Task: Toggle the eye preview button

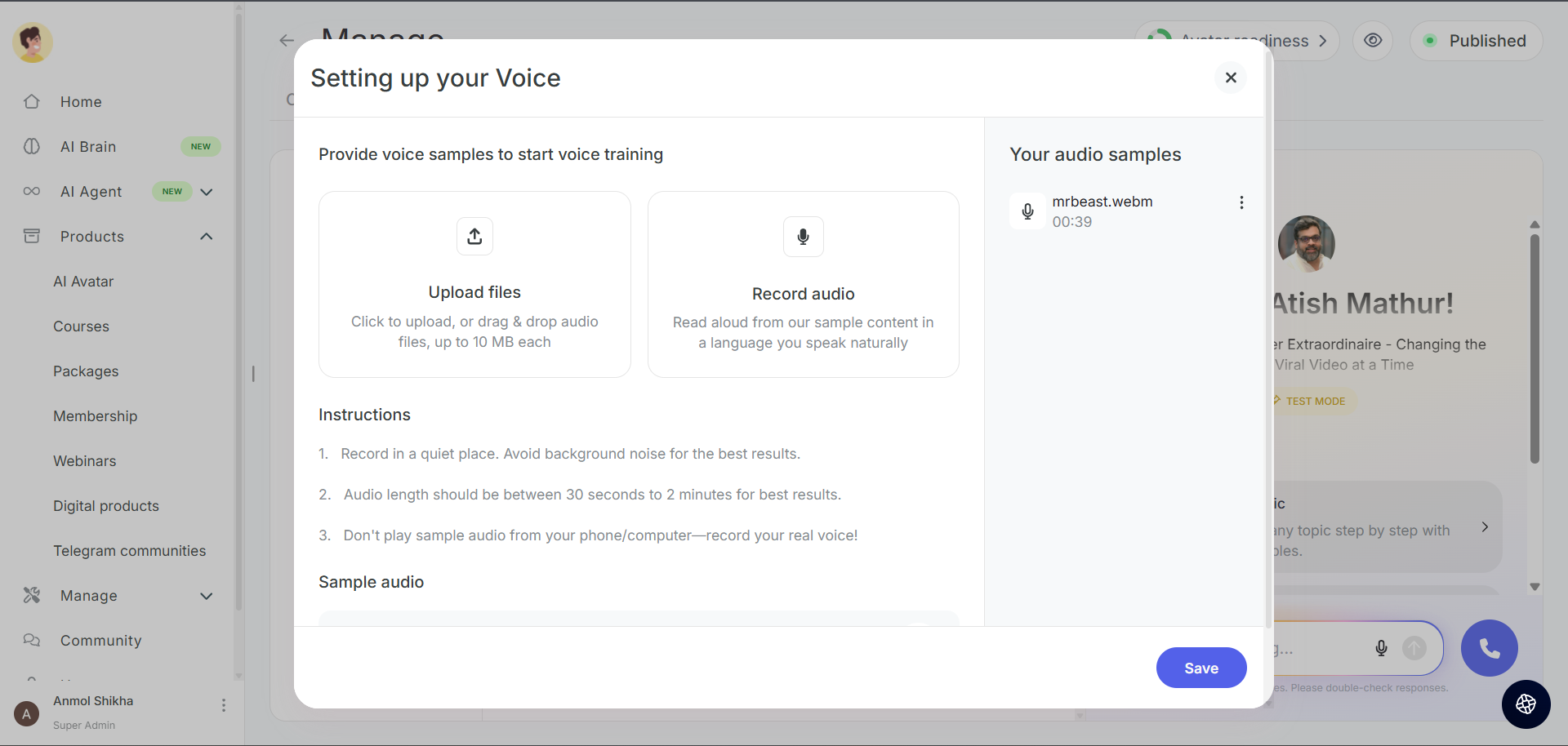Action: click(1373, 41)
